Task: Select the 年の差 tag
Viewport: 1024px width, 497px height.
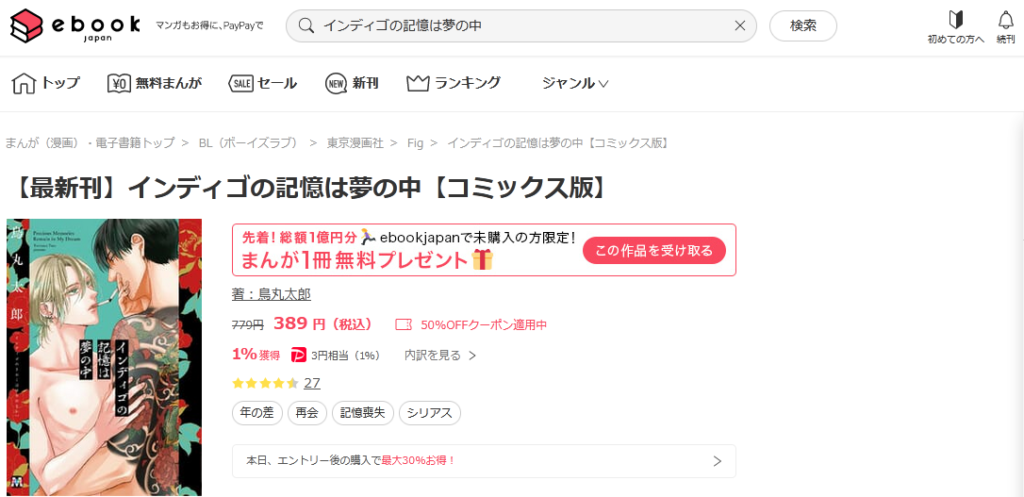Action: (x=257, y=413)
